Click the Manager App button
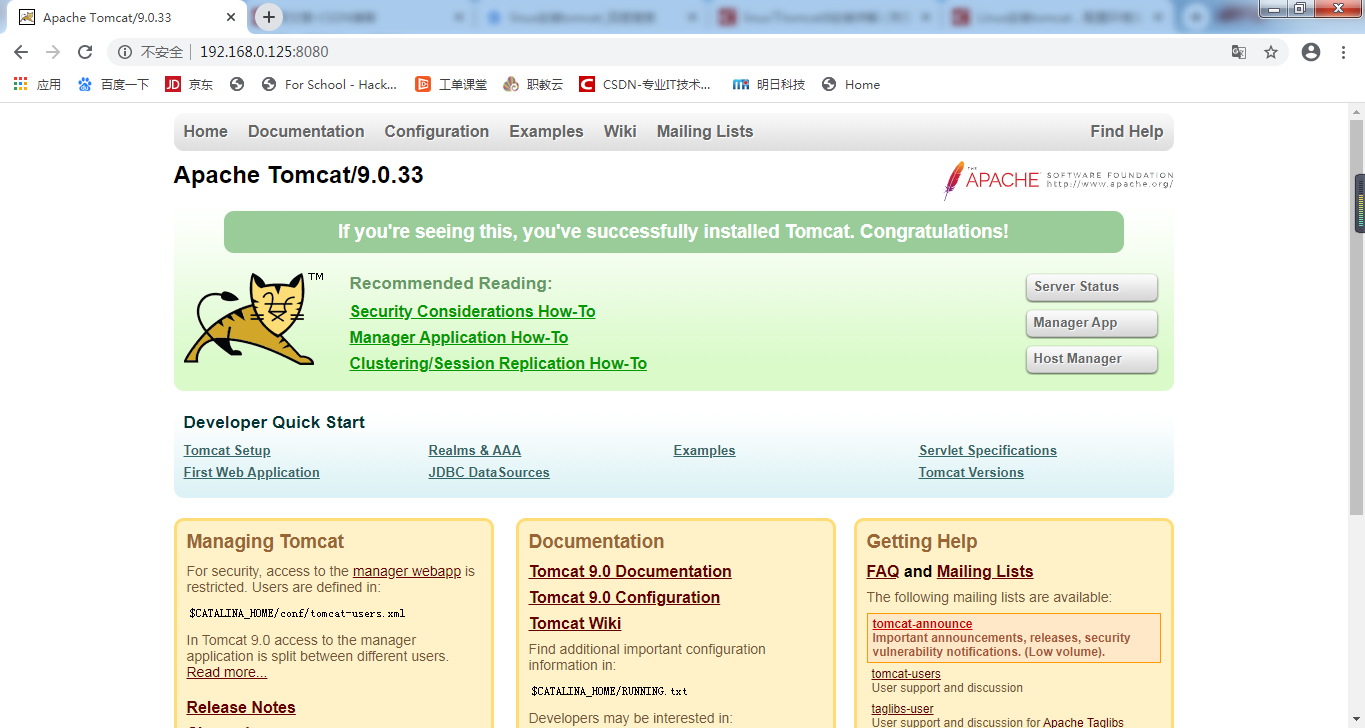 coord(1092,323)
